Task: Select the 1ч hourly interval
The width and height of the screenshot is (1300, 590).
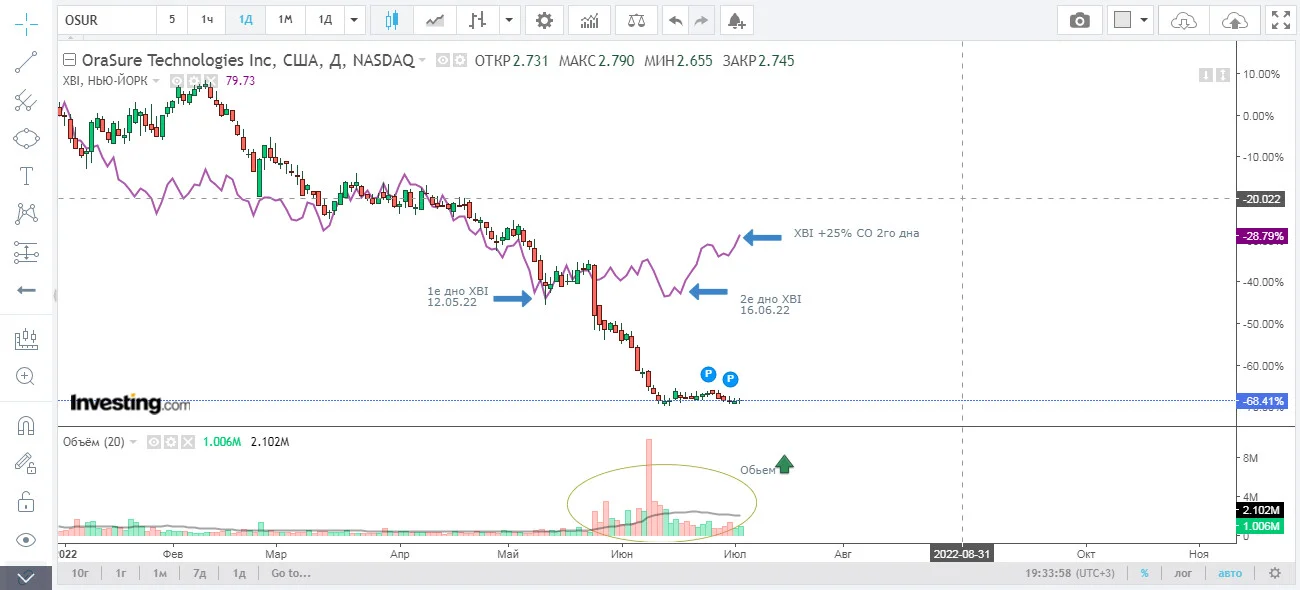Action: 206,19
